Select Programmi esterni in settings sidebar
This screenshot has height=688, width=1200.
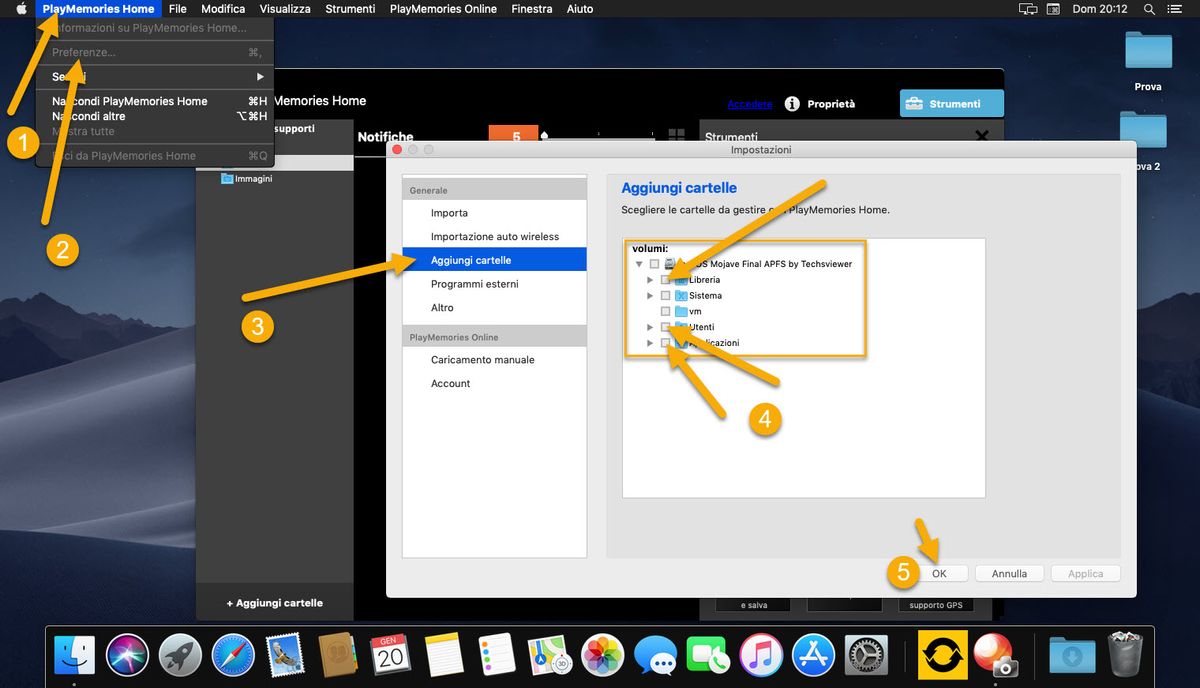[x=474, y=284]
